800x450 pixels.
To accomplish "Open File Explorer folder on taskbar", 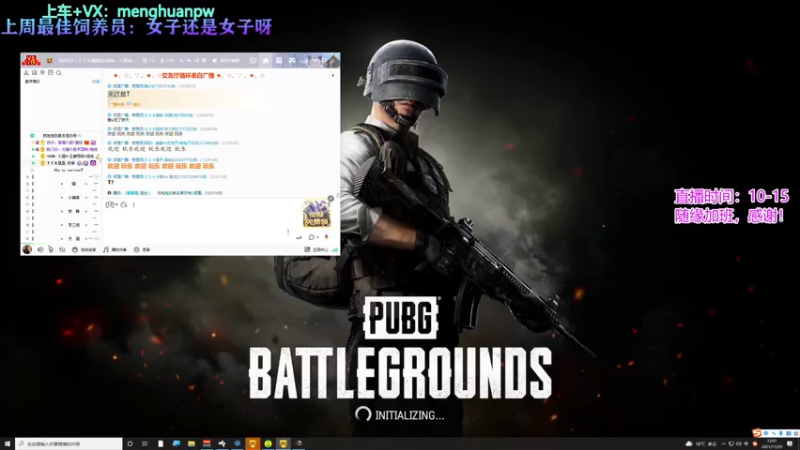I will click(191, 444).
